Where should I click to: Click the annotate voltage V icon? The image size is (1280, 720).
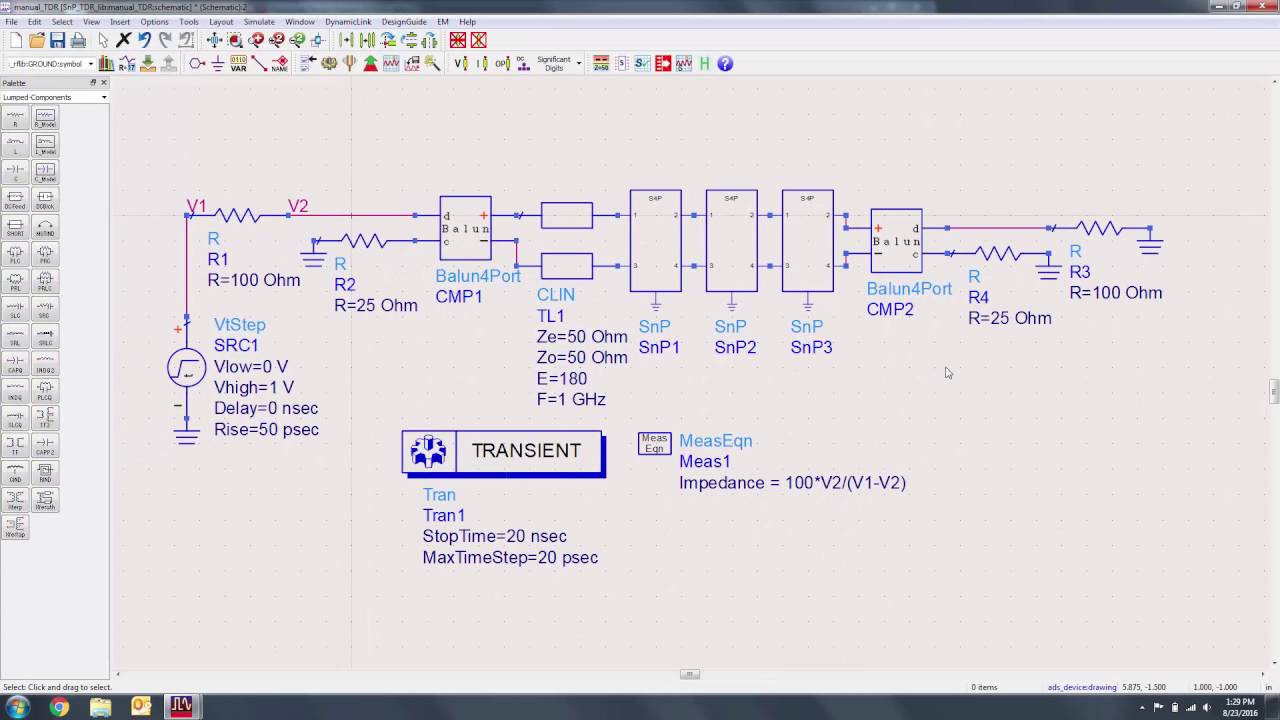461,63
